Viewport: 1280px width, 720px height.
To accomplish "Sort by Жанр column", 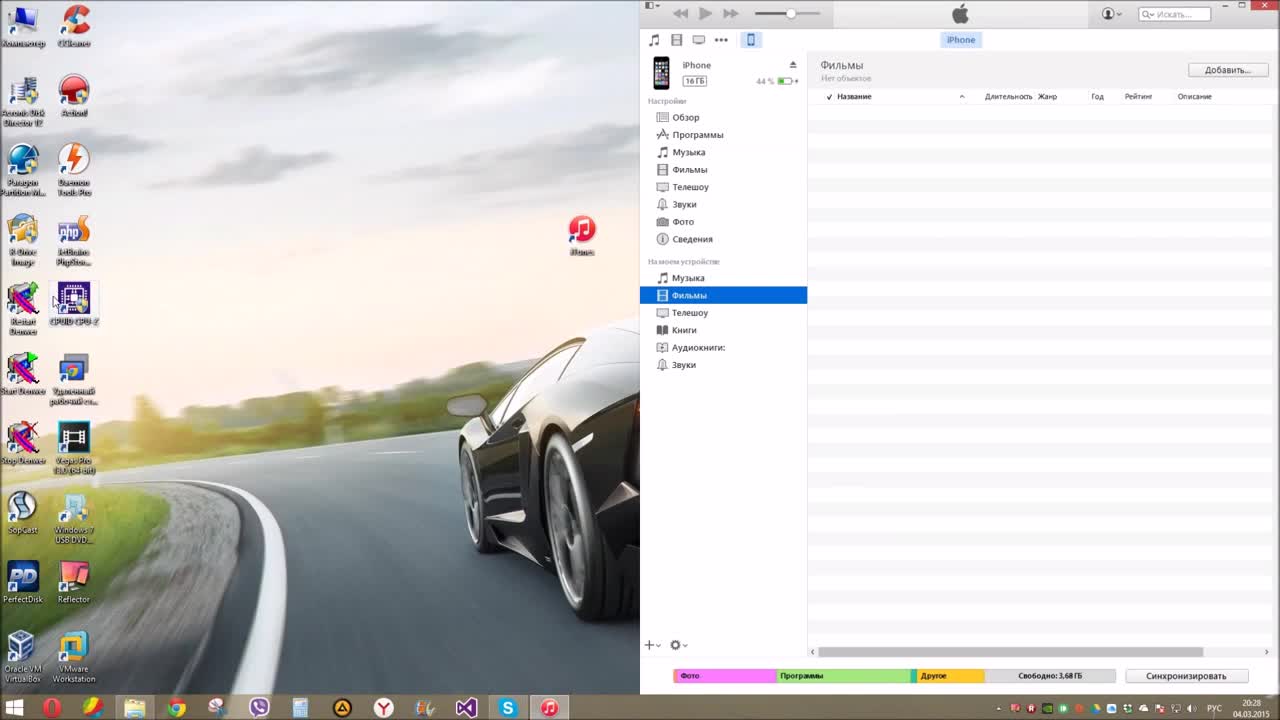I will pyautogui.click(x=1047, y=97).
